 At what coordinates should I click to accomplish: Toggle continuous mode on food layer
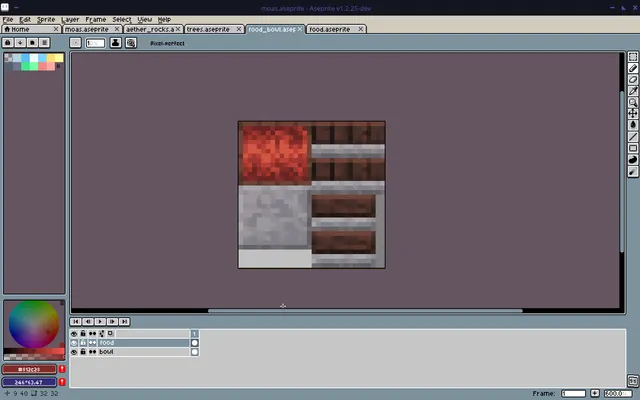(x=93, y=342)
